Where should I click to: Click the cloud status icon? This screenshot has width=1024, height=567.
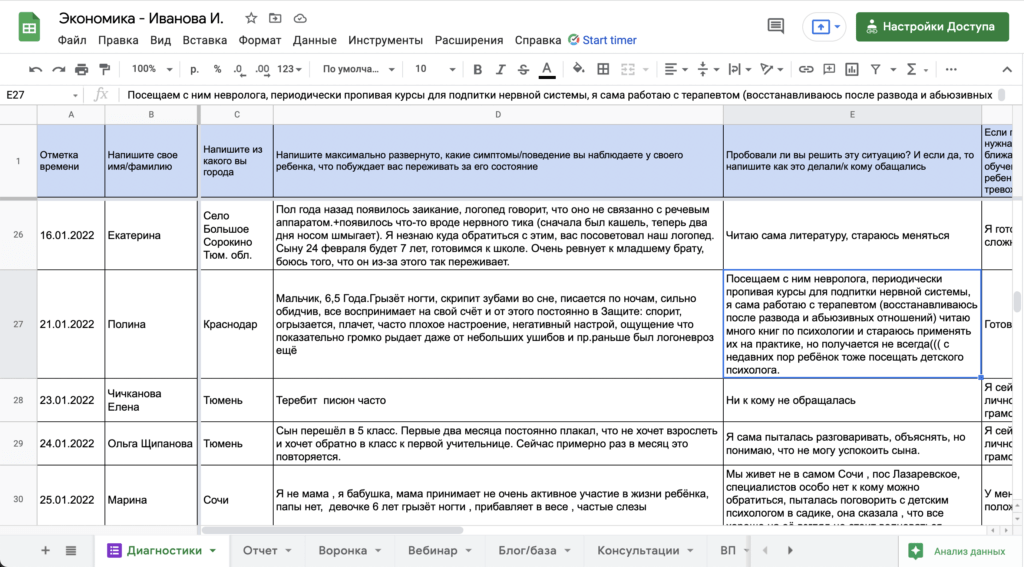click(x=300, y=18)
